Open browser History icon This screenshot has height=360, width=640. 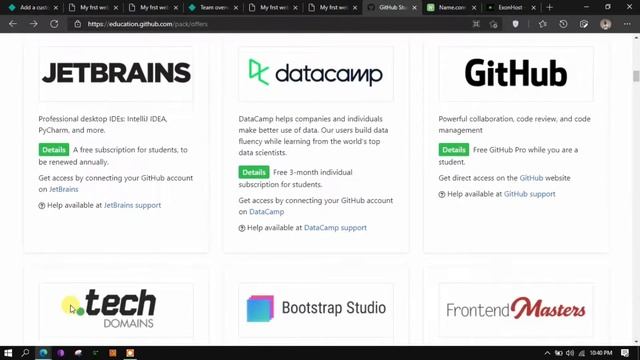click(x=563, y=24)
